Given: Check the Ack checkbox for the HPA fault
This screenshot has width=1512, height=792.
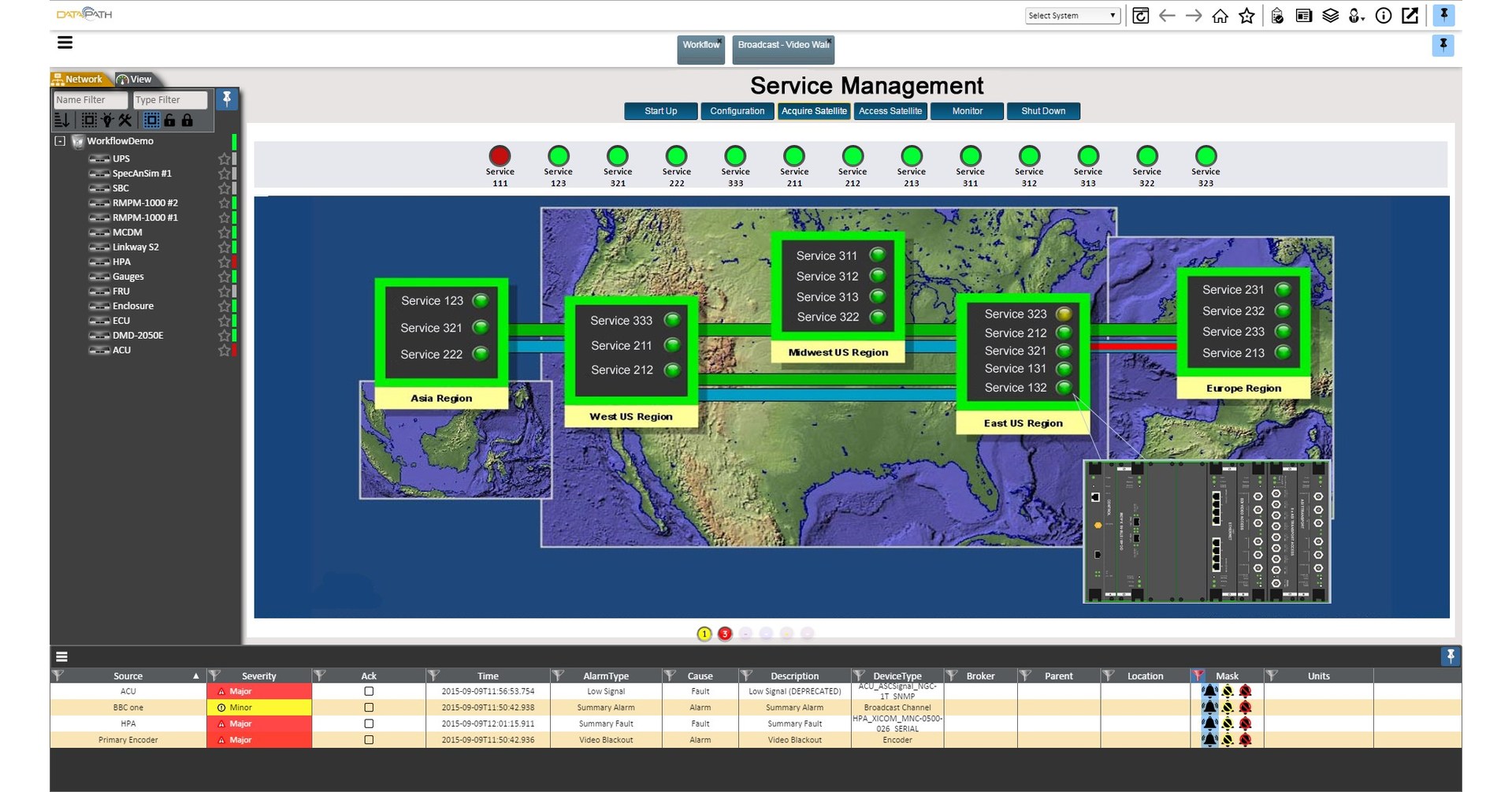Looking at the screenshot, I should pos(367,723).
